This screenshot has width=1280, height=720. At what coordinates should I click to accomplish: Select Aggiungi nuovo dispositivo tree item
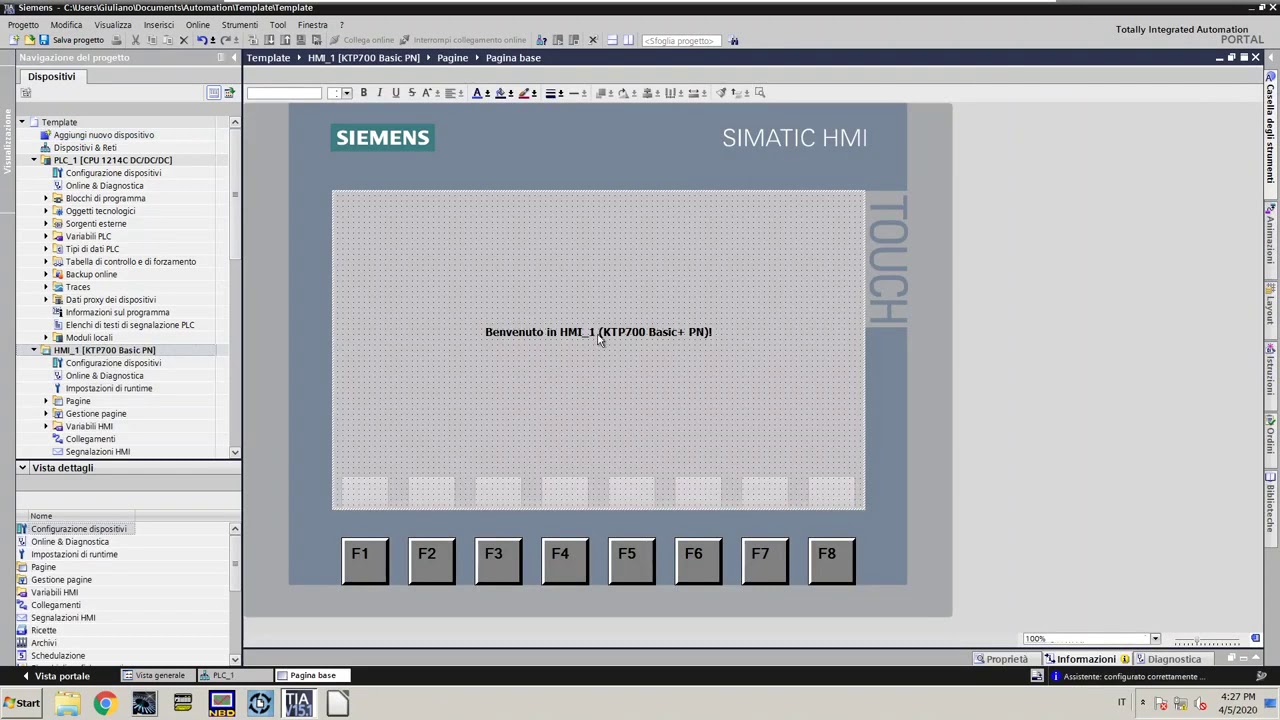coord(103,135)
